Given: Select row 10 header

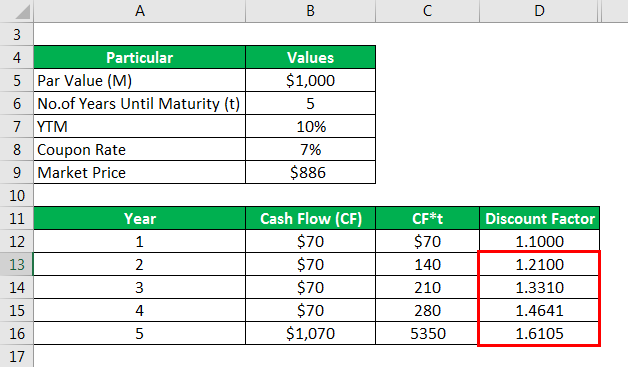Looking at the screenshot, I should click(16, 196).
